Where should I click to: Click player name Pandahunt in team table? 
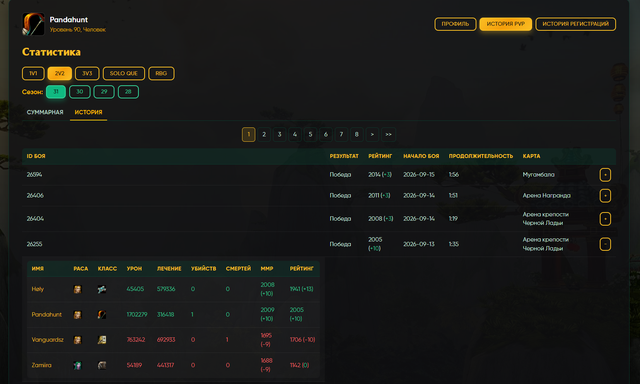47,314
